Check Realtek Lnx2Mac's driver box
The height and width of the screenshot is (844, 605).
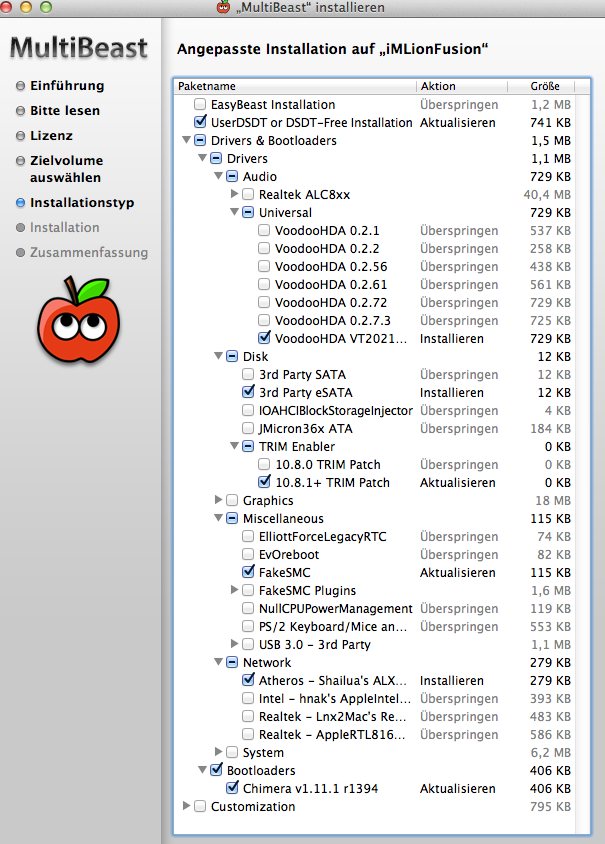pyautogui.click(x=248, y=716)
